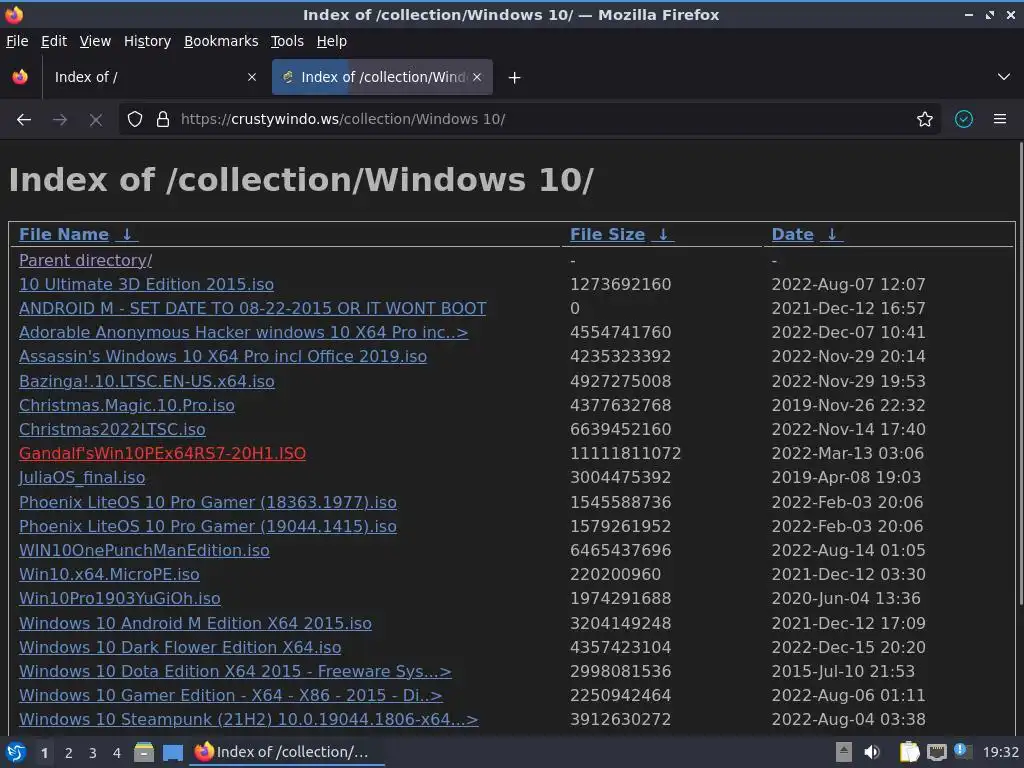Screen dimensions: 1024x768
Task: Open a new tab with plus button
Action: tap(515, 78)
